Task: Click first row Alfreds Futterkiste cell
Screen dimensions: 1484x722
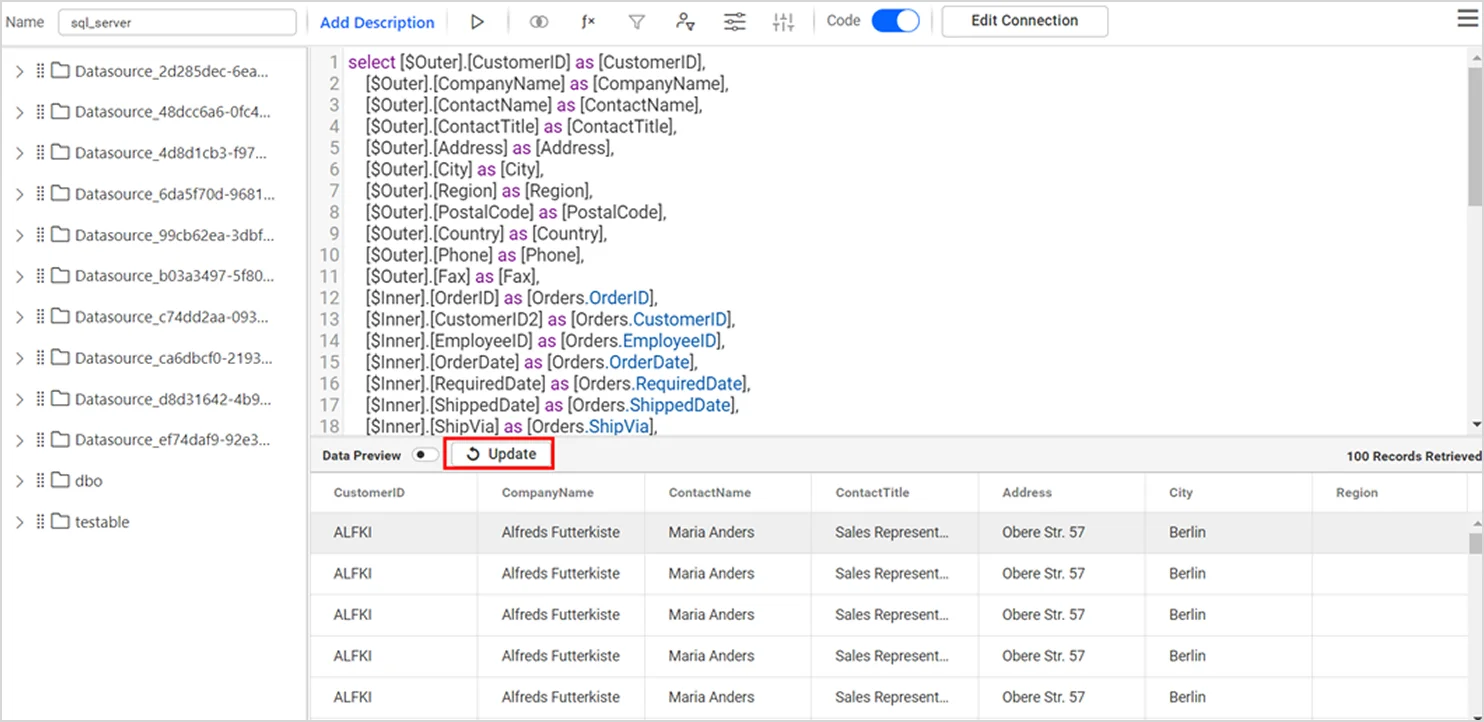Action: [561, 533]
